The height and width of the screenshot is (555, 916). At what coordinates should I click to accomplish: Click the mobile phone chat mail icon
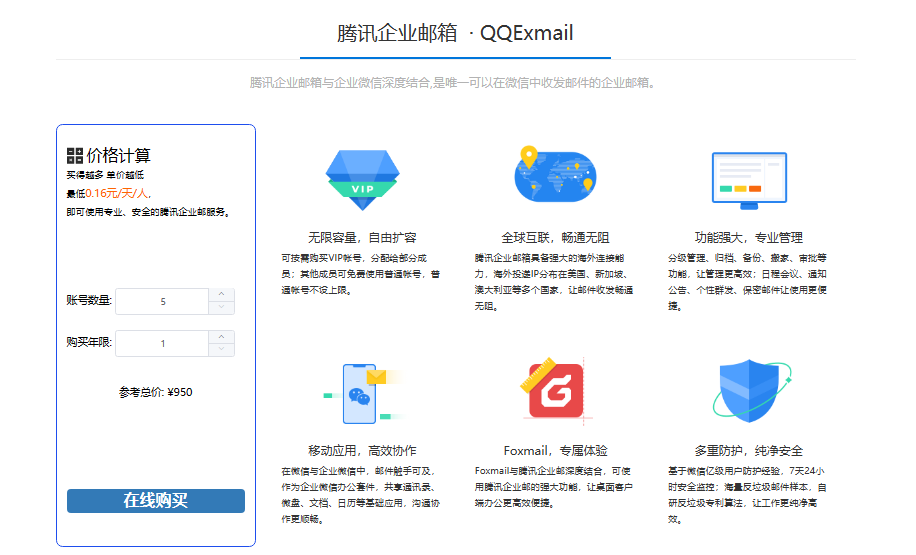361,391
